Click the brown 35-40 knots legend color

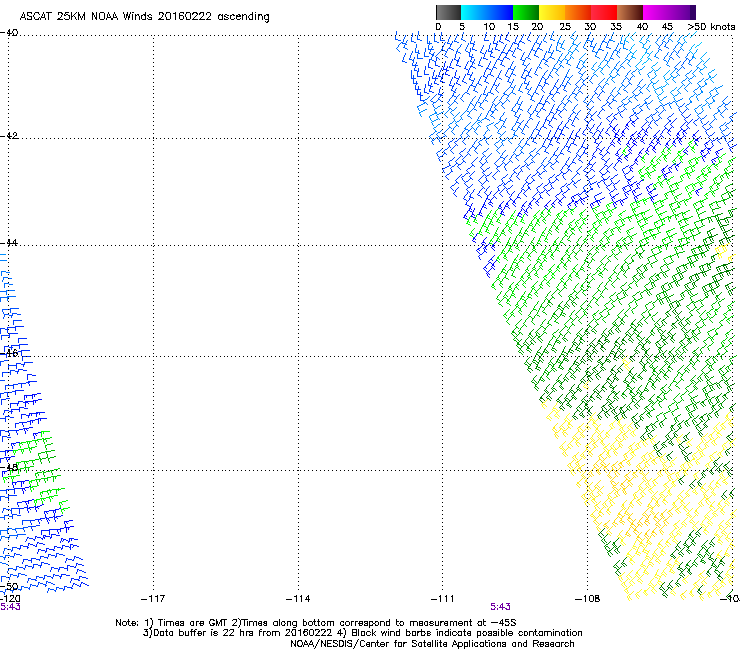click(x=630, y=12)
